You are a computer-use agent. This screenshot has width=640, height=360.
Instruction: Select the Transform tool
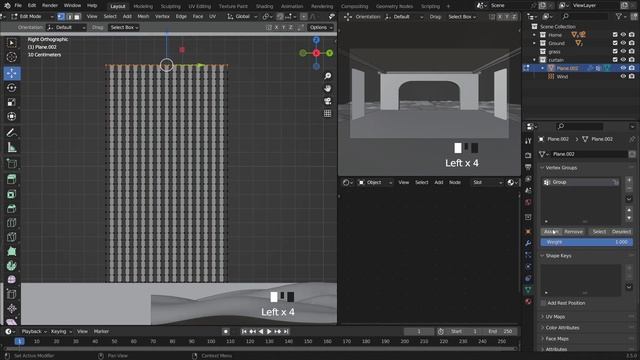point(12,116)
